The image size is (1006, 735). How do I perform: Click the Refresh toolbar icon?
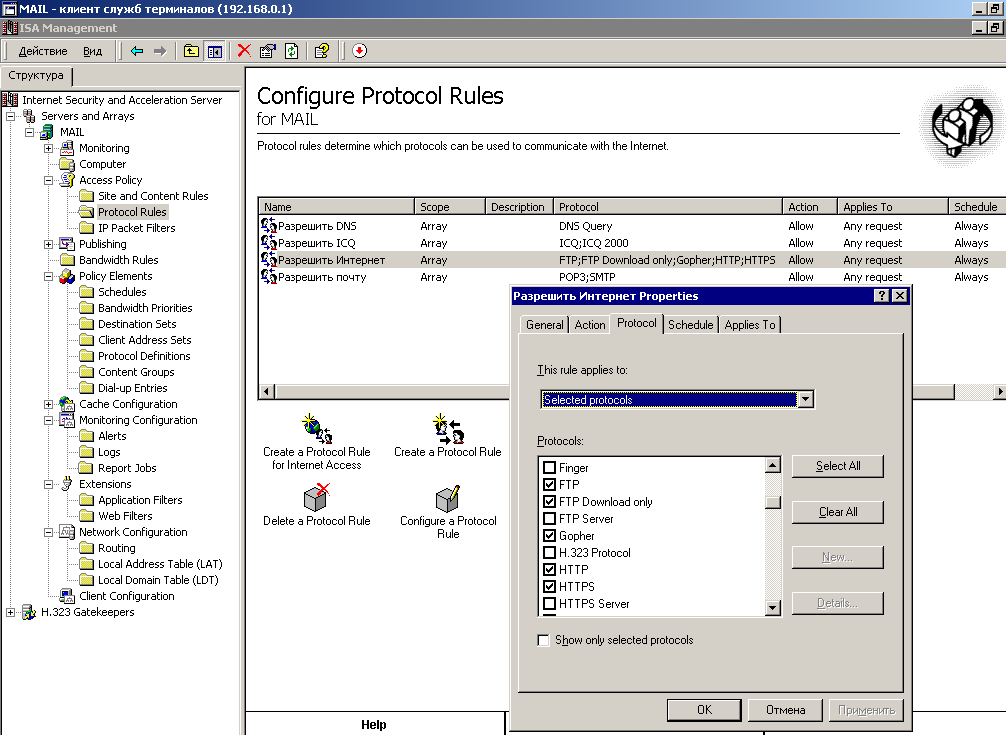291,51
